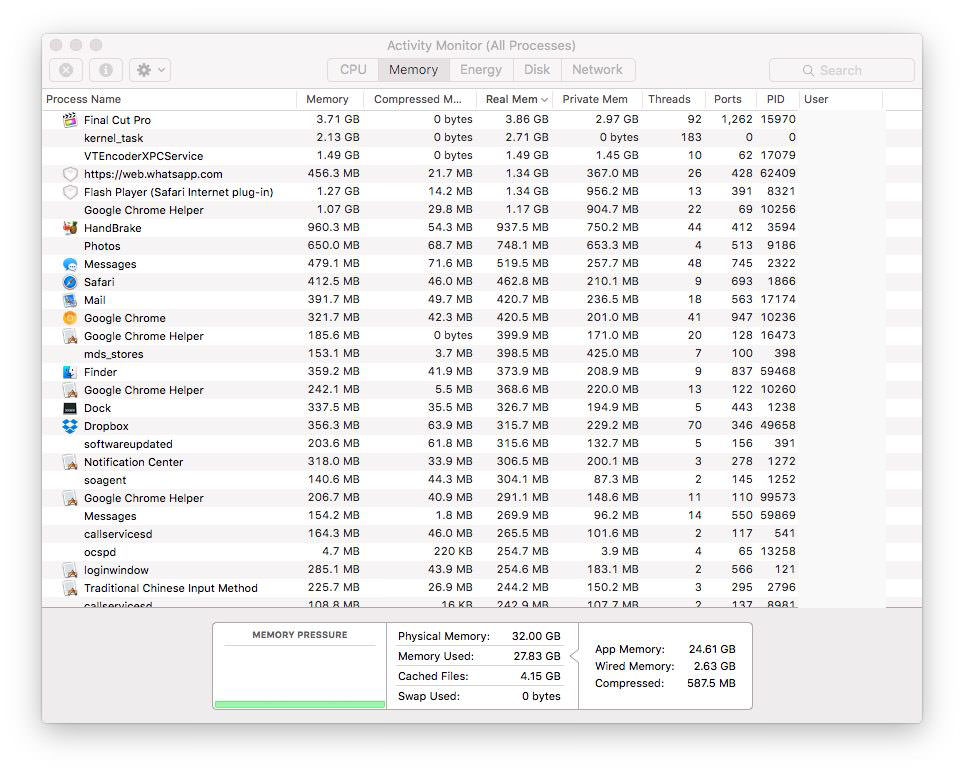Click the Safari row PID 1866
This screenshot has width=964, height=773.
click(781, 282)
